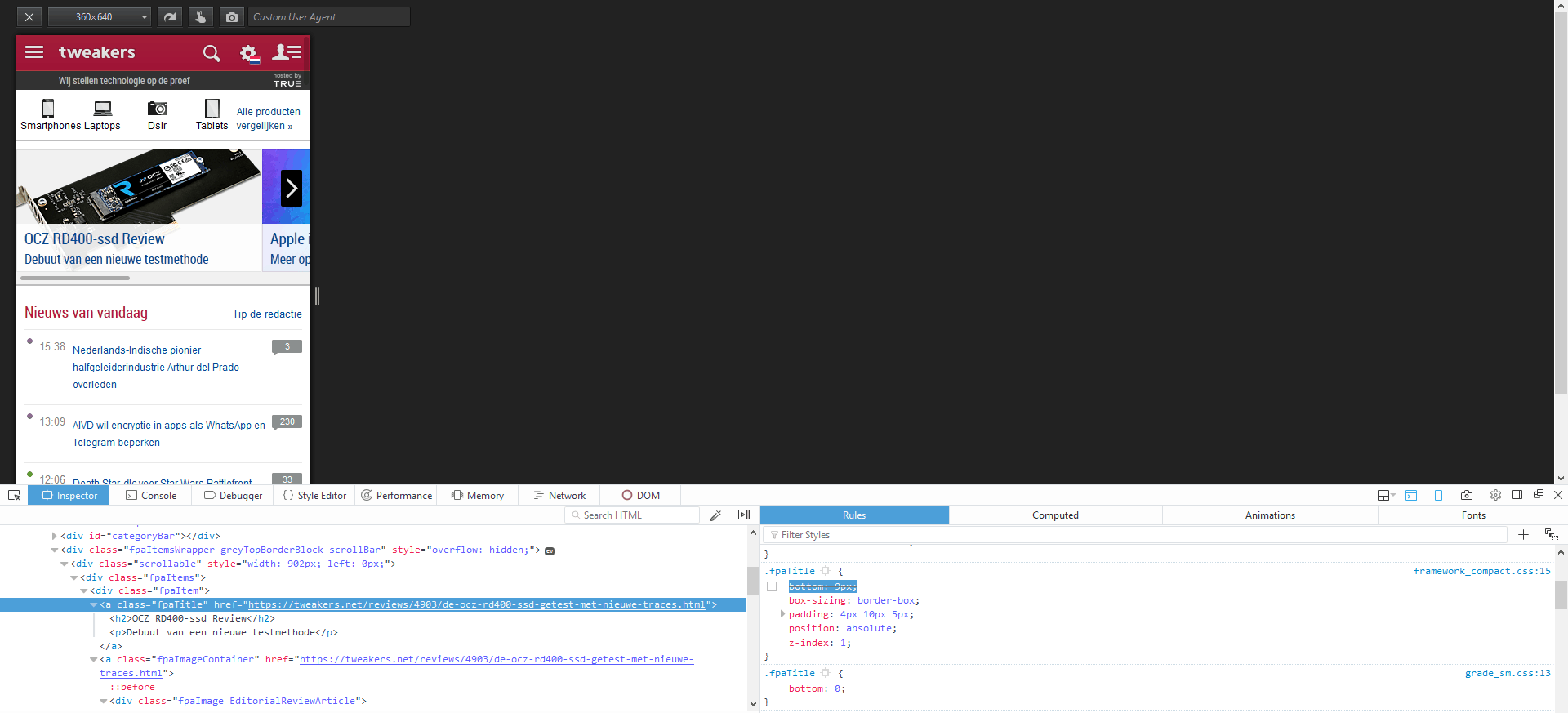Open the Dslr category
The height and width of the screenshot is (713, 1568).
157,115
